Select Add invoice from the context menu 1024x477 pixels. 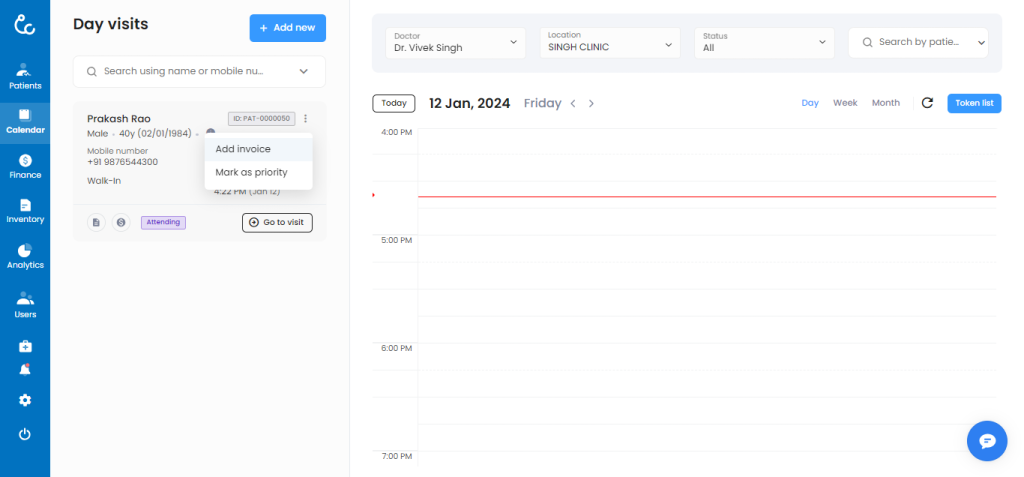click(x=243, y=149)
